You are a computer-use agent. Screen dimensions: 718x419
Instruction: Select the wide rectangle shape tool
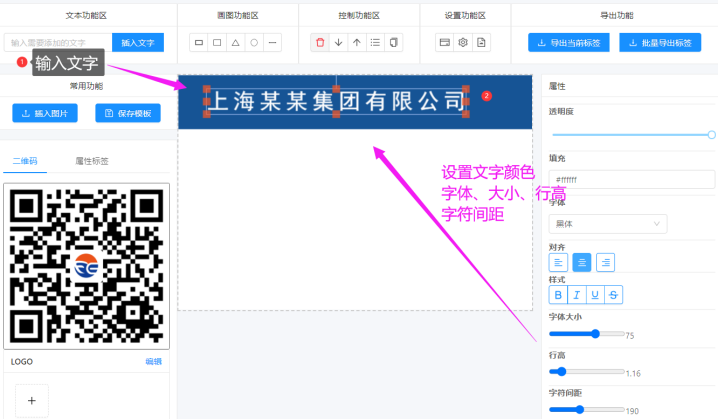pos(199,43)
